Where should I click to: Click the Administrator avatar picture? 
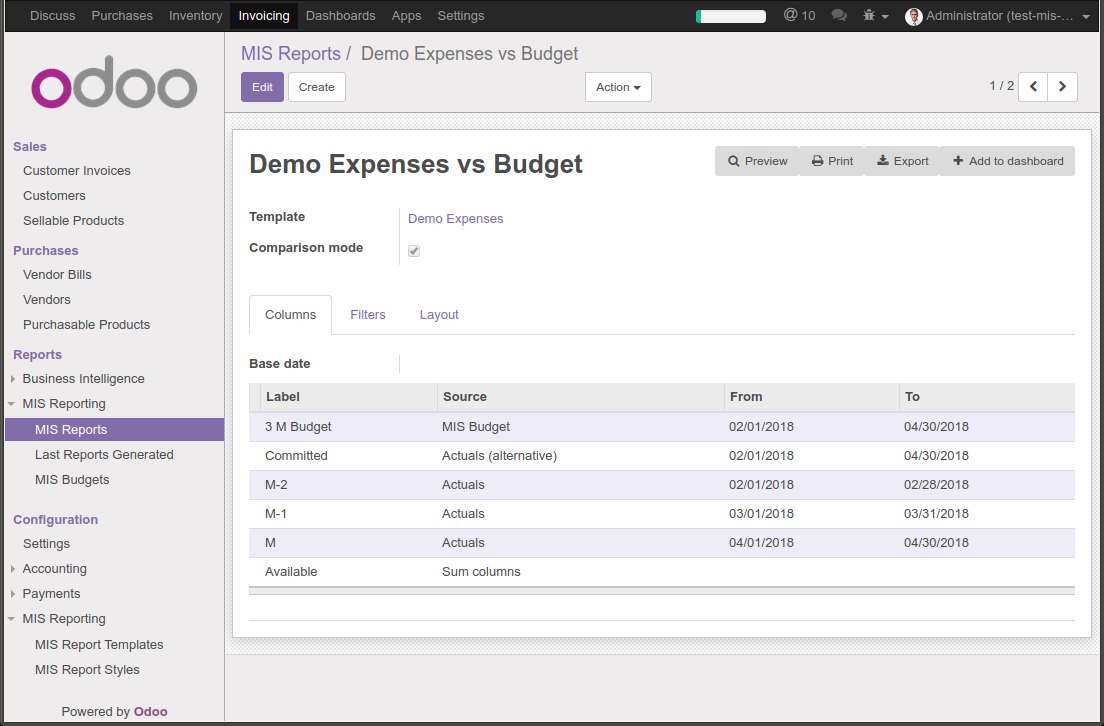913,16
